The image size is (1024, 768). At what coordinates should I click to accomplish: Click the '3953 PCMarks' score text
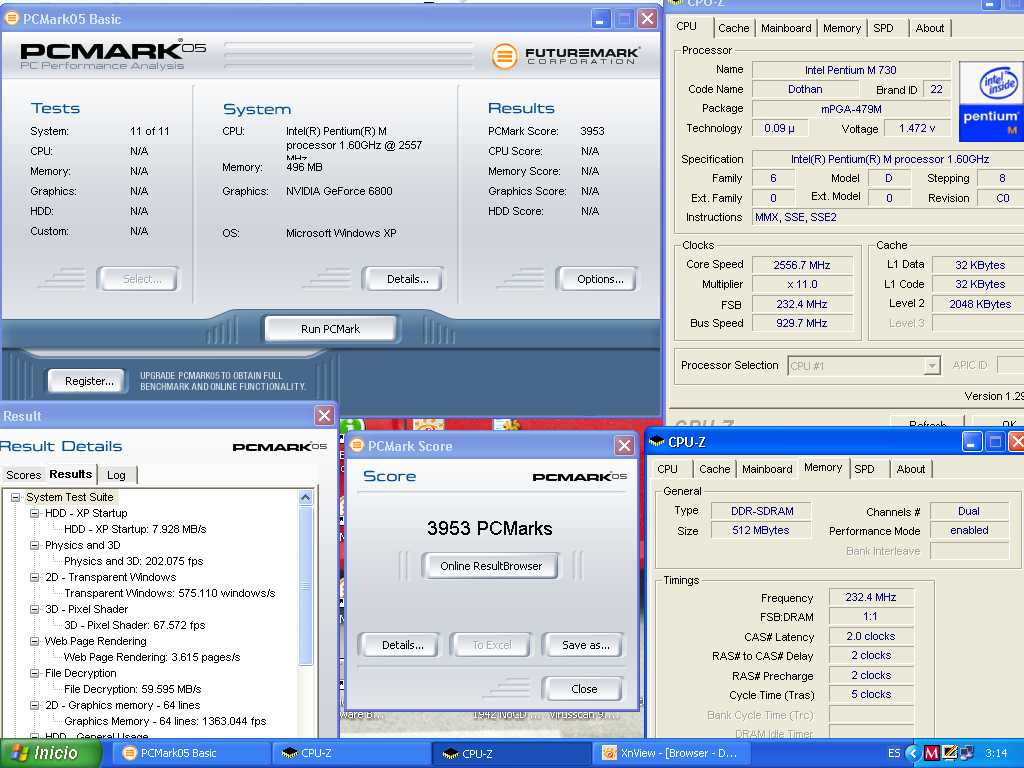(x=490, y=528)
